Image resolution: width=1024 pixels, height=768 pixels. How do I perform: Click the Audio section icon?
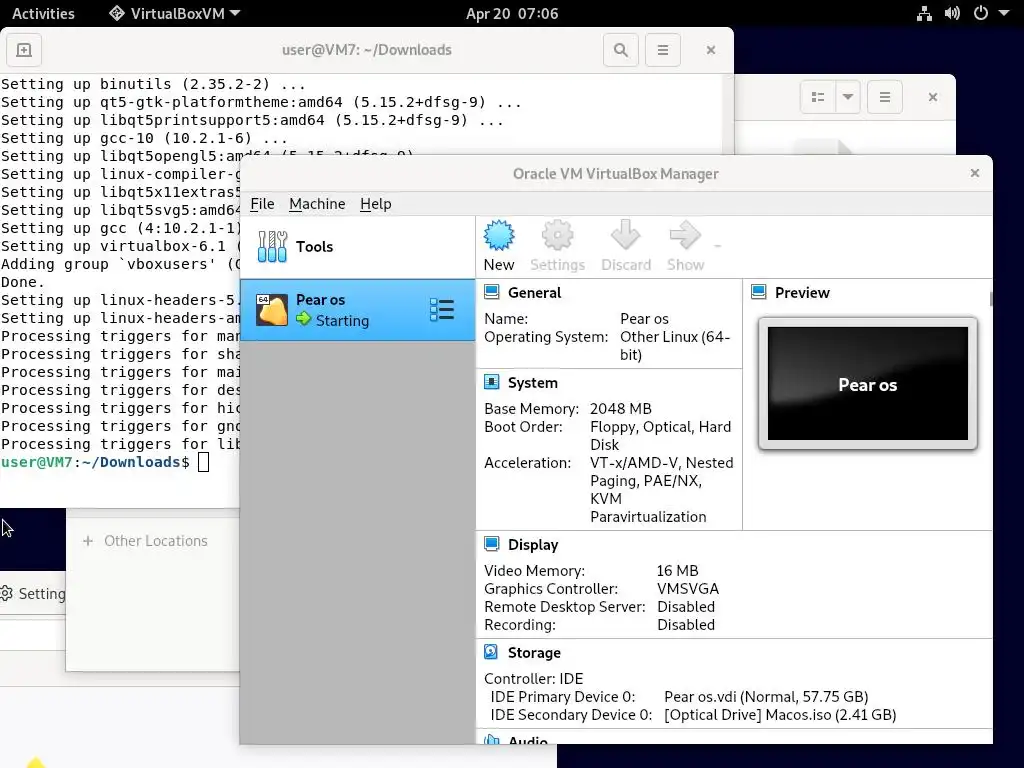click(x=492, y=741)
